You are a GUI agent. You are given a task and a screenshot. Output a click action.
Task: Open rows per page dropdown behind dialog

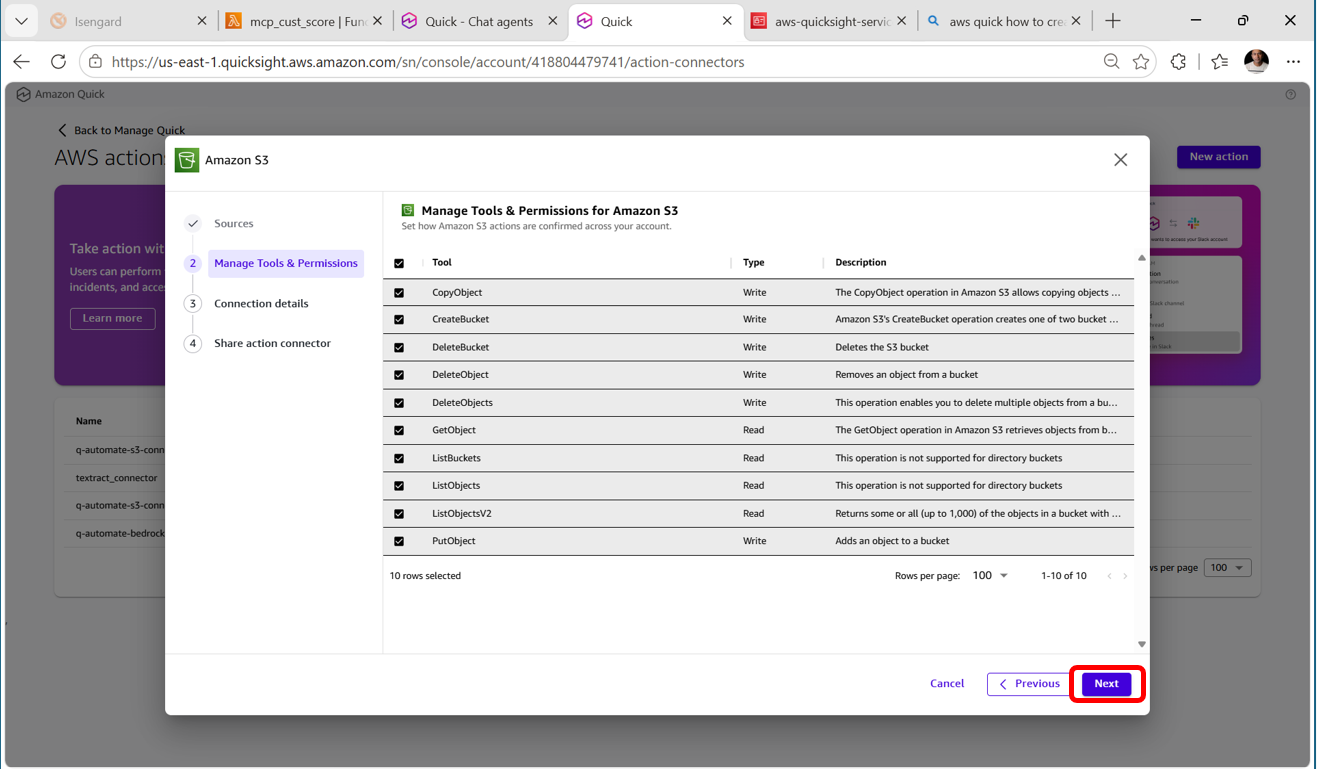click(1227, 568)
